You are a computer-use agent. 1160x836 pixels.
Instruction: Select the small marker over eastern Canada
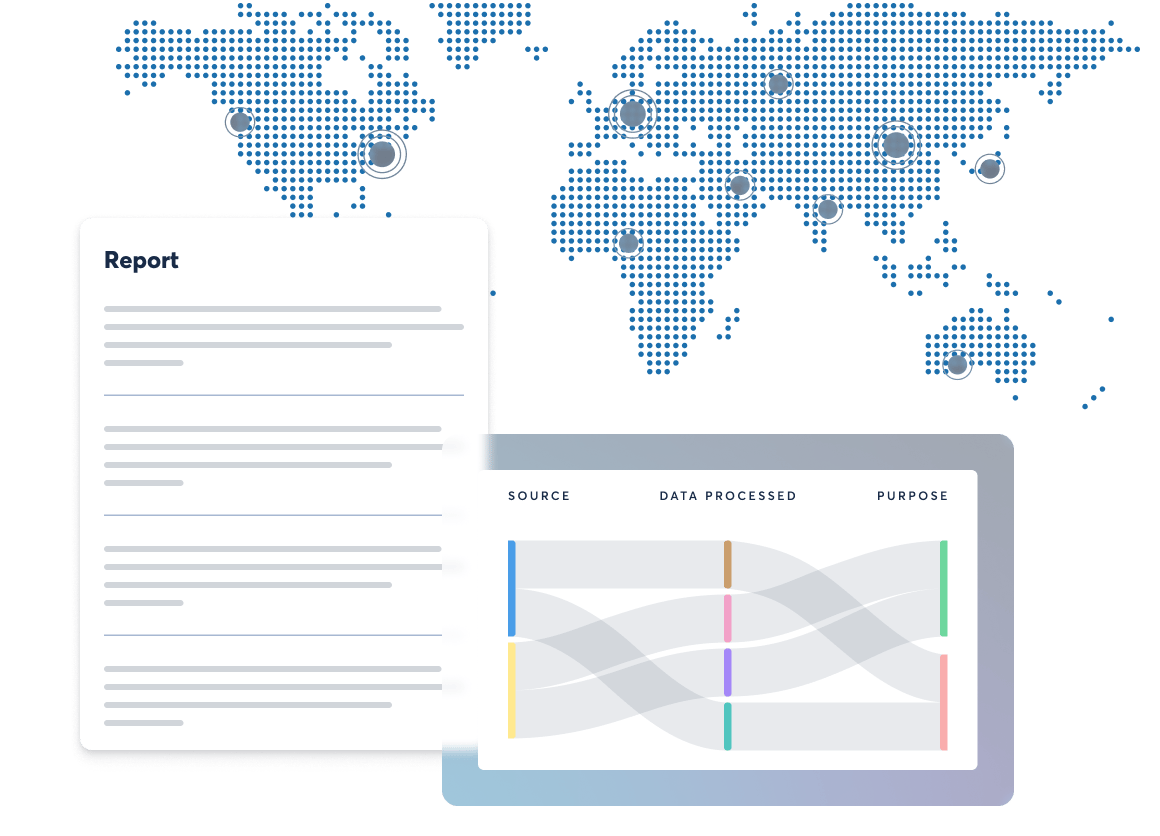tap(380, 155)
